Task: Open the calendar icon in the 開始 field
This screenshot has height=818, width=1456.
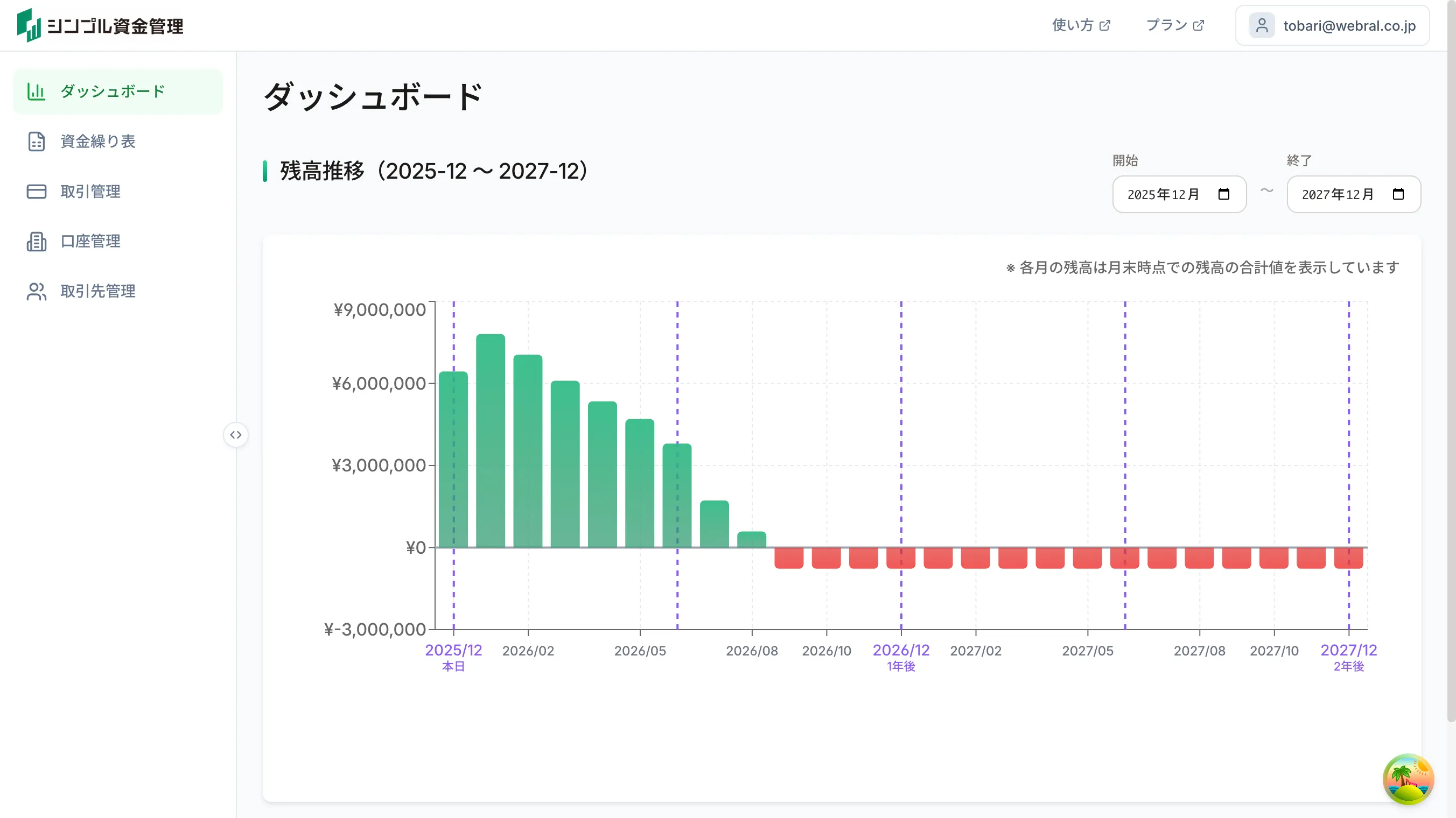Action: (x=1224, y=194)
